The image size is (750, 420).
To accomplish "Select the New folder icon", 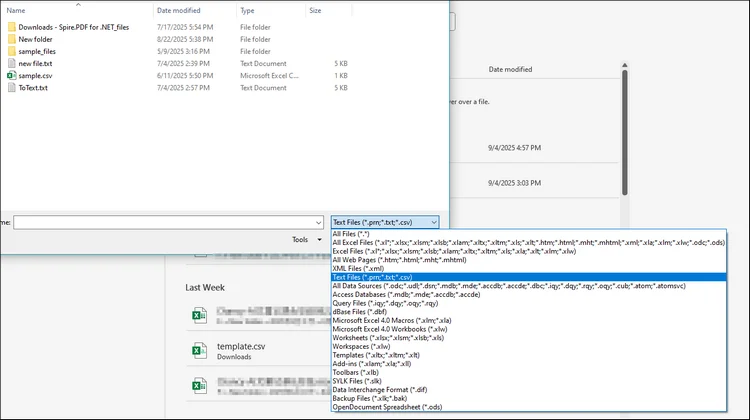I will (x=11, y=39).
